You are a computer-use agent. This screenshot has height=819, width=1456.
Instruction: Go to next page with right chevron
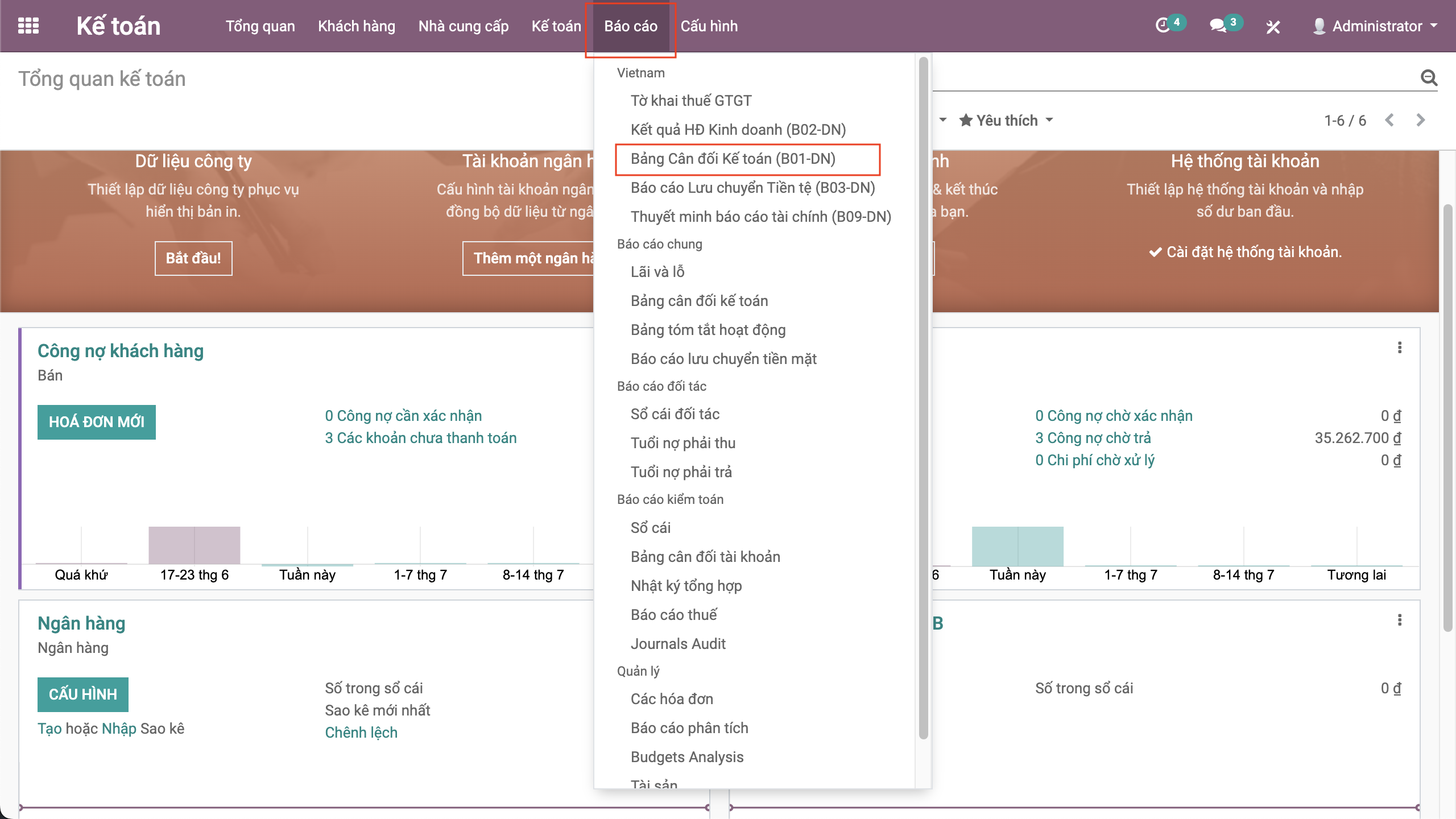pyautogui.click(x=1420, y=120)
